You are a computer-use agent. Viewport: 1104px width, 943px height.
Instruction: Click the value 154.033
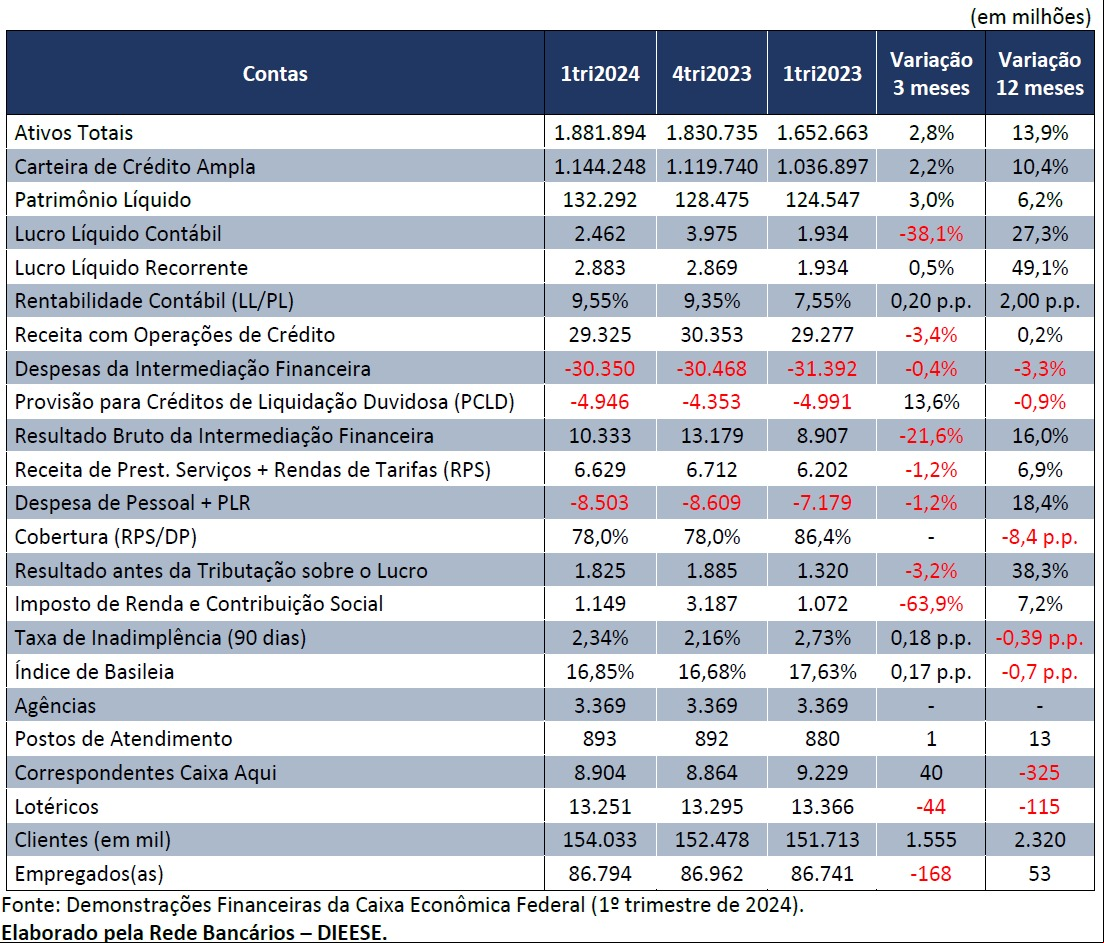pyautogui.click(x=600, y=839)
